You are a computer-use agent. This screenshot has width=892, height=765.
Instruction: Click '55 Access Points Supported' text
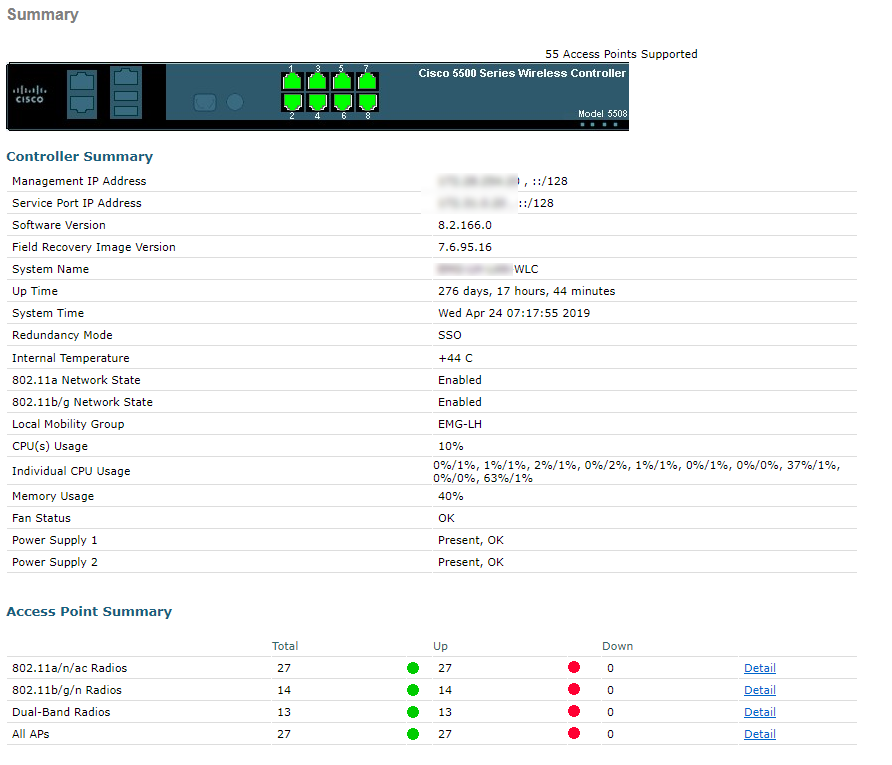[621, 54]
